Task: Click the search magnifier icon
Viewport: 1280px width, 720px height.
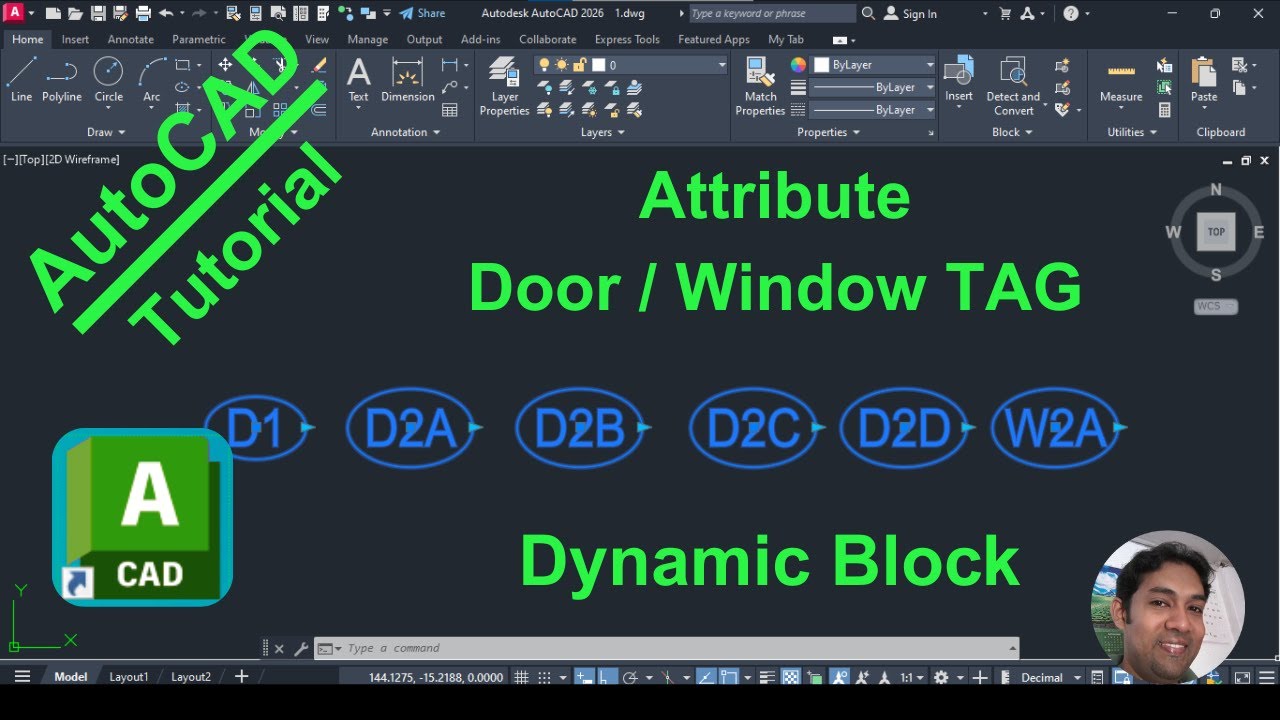Action: (x=868, y=13)
